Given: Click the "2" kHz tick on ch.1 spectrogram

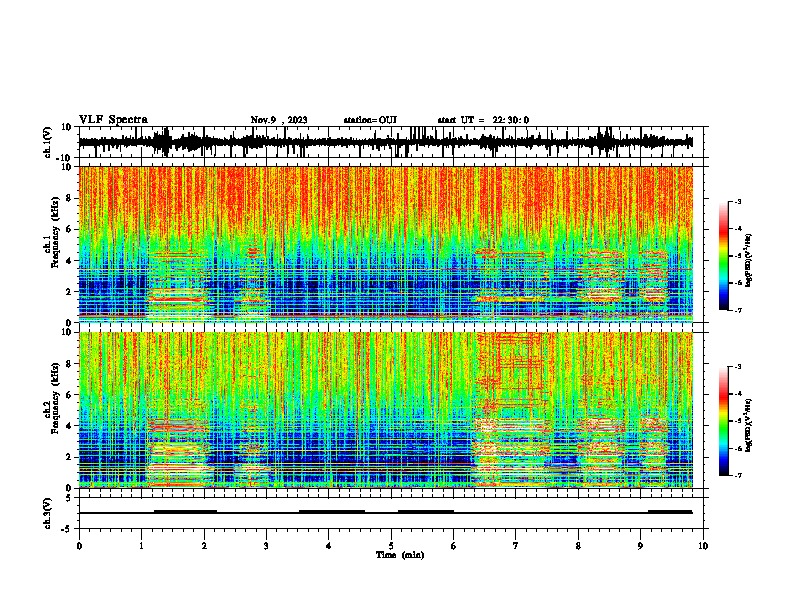Looking at the screenshot, I should click(x=69, y=292).
